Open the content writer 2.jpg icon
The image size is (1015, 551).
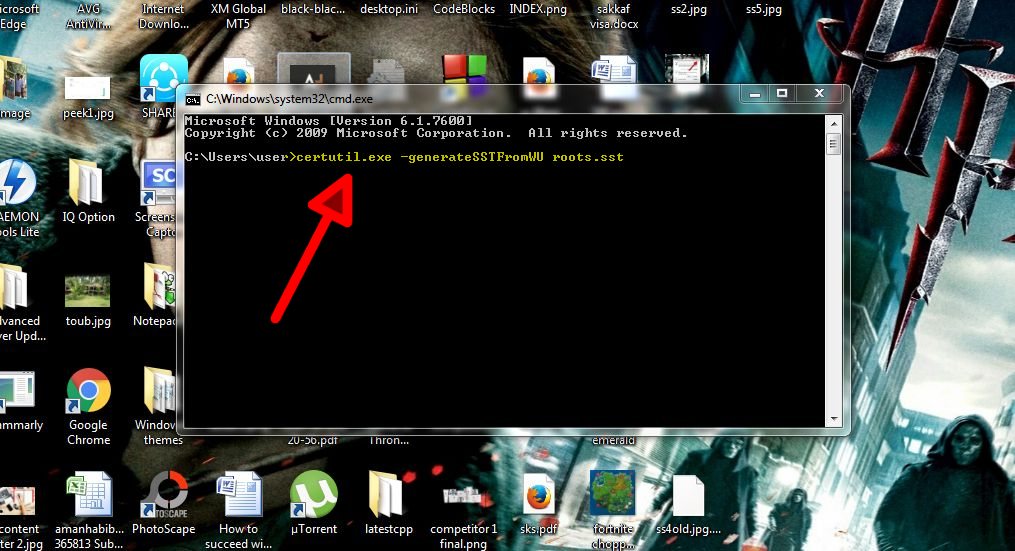17,500
